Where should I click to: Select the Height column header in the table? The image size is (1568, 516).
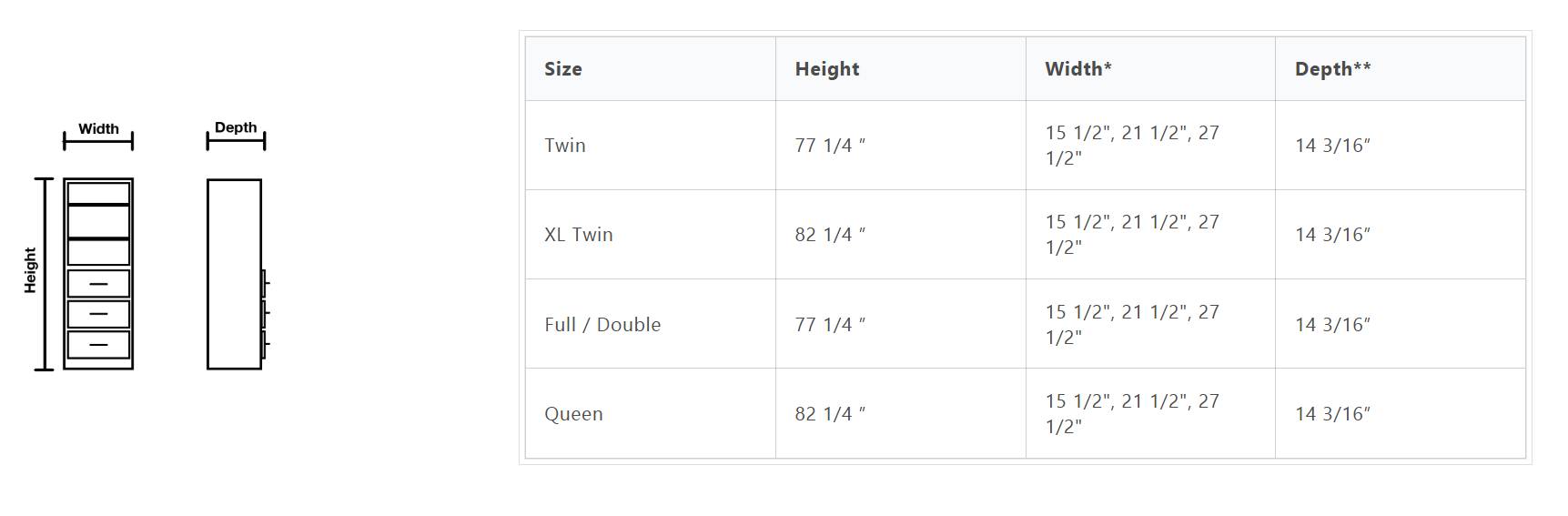click(826, 69)
